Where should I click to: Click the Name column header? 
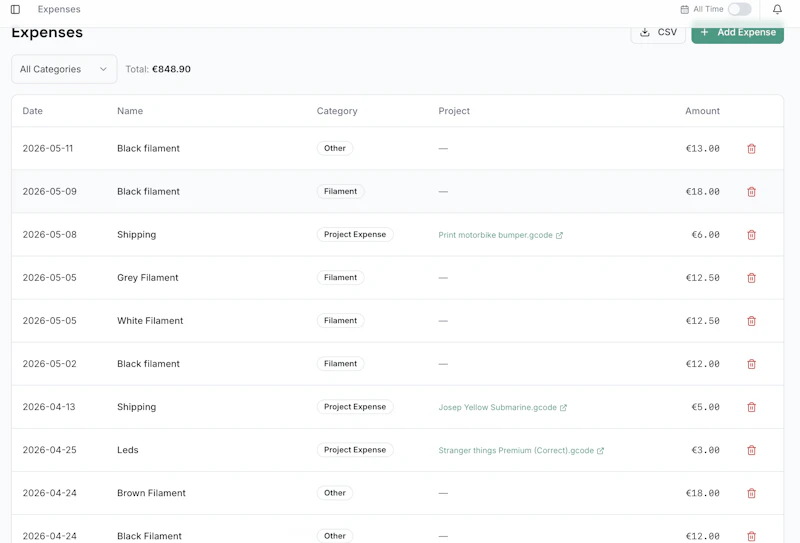click(x=130, y=111)
